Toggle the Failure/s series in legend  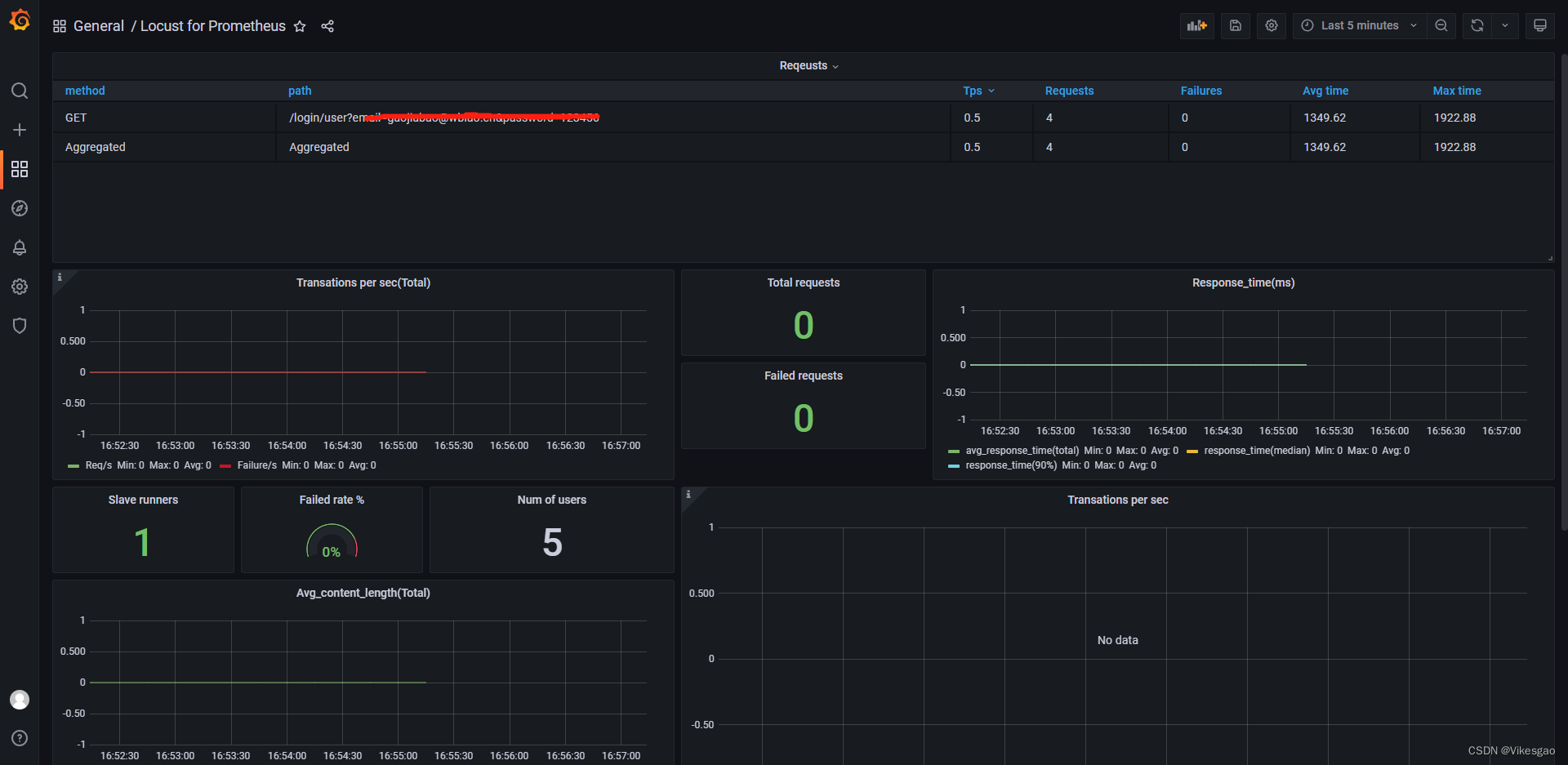[256, 465]
